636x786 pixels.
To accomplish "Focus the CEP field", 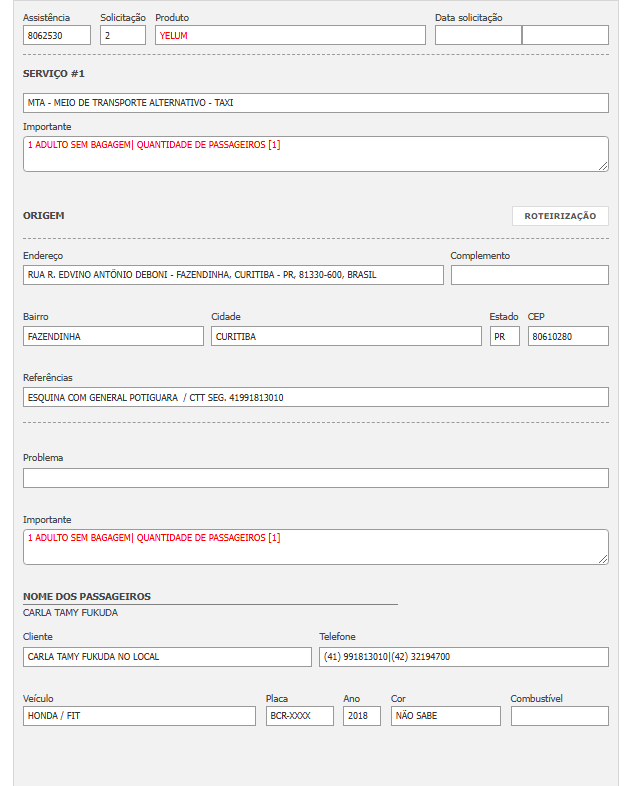I will (x=568, y=336).
